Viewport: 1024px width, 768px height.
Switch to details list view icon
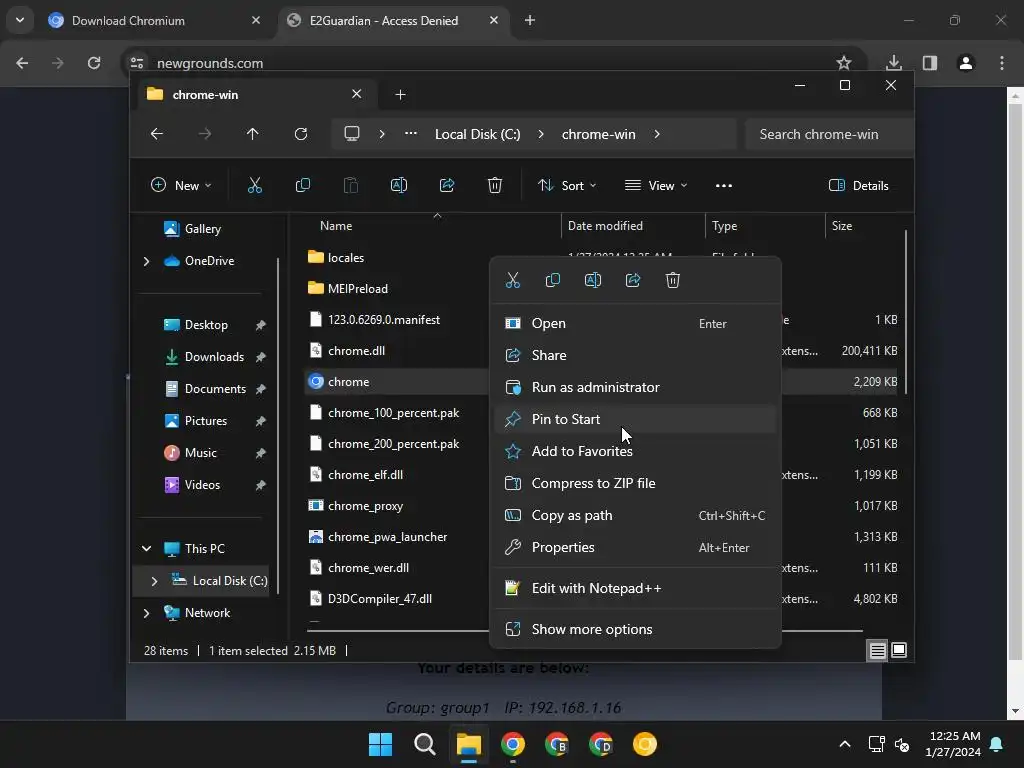pyautogui.click(x=877, y=650)
